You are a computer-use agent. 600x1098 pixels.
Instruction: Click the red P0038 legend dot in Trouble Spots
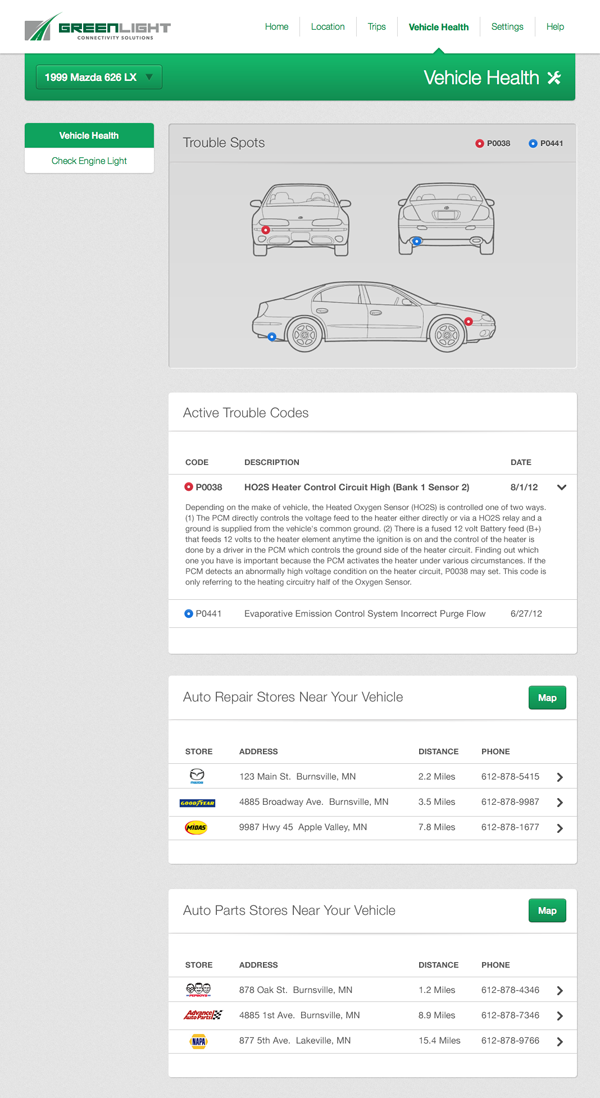[480, 144]
